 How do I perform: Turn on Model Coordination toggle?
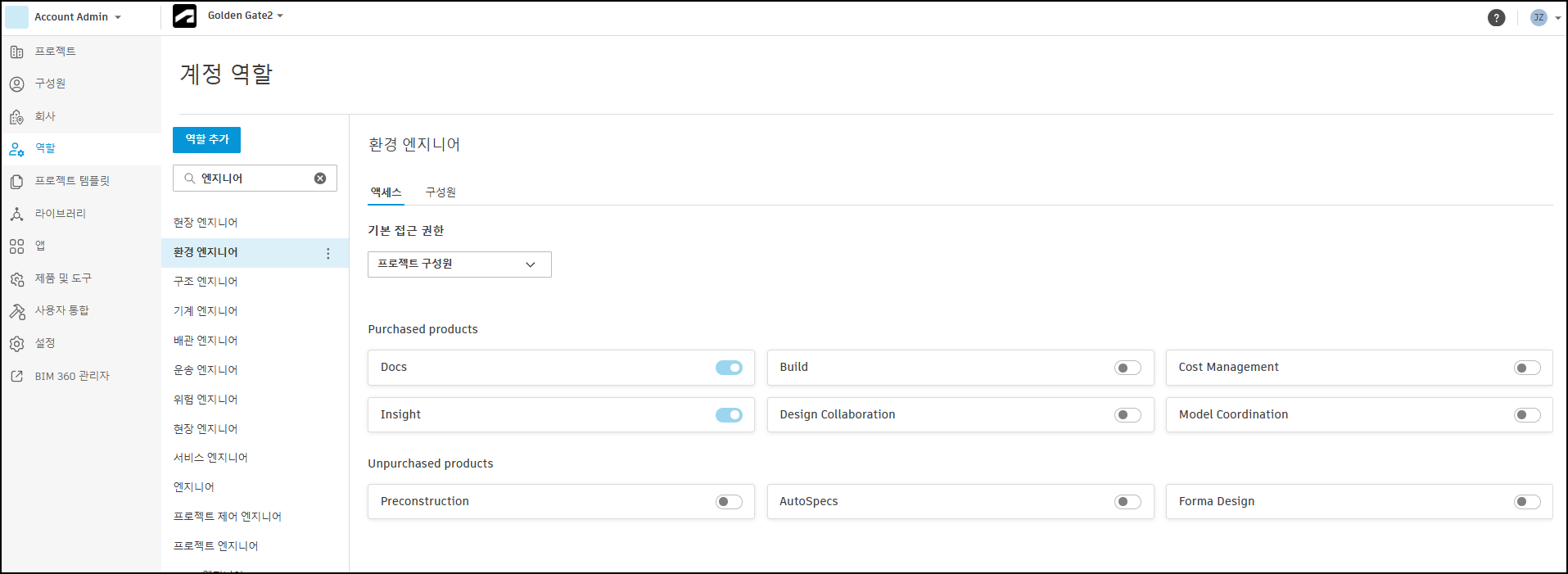(x=1527, y=415)
